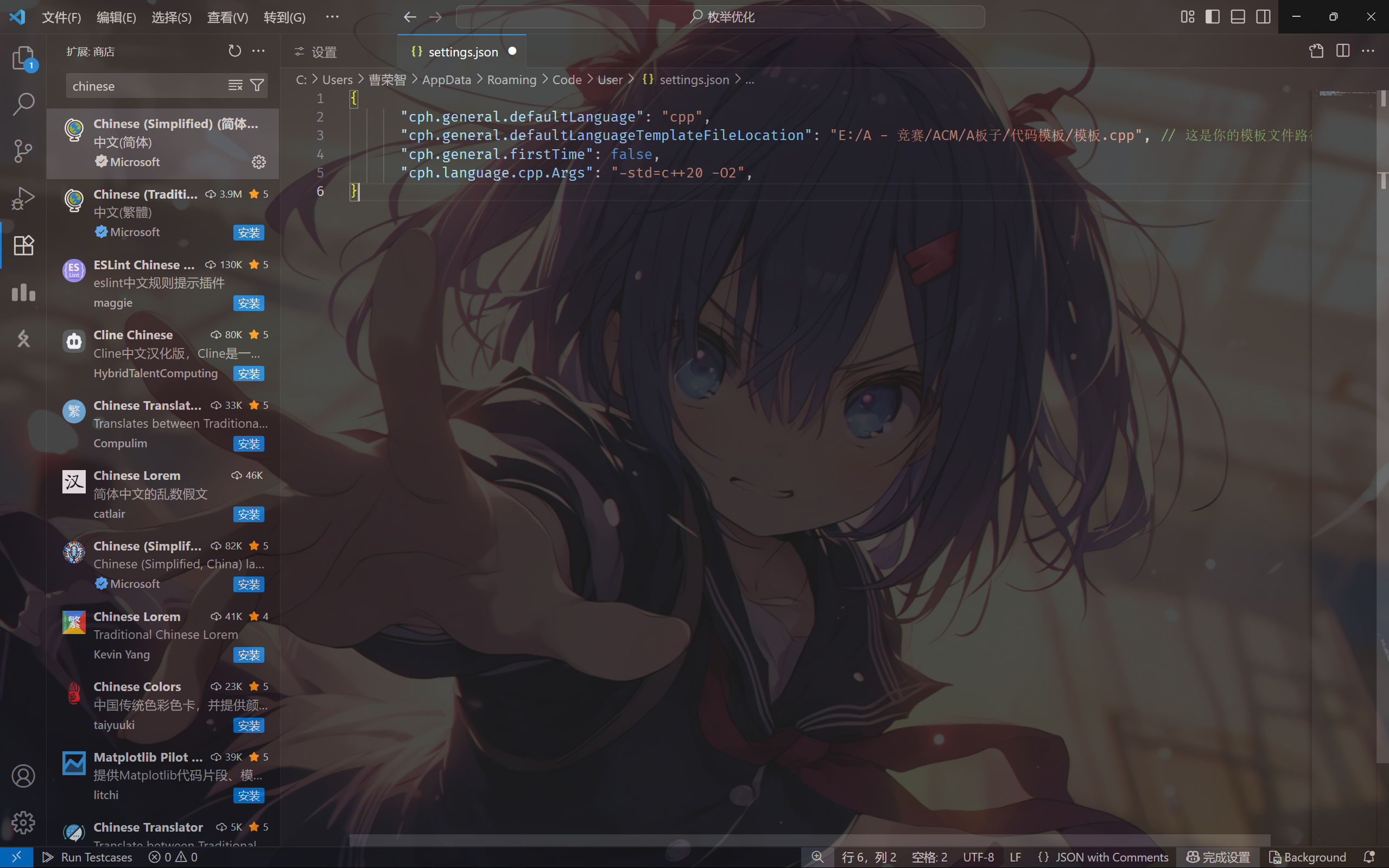Refresh the extensions marketplace list

[234, 51]
